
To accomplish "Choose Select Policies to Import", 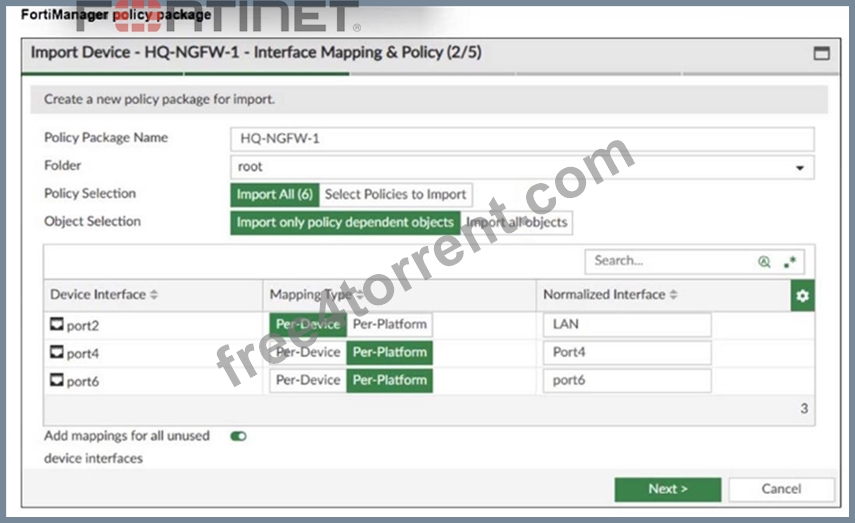I will coord(395,195).
